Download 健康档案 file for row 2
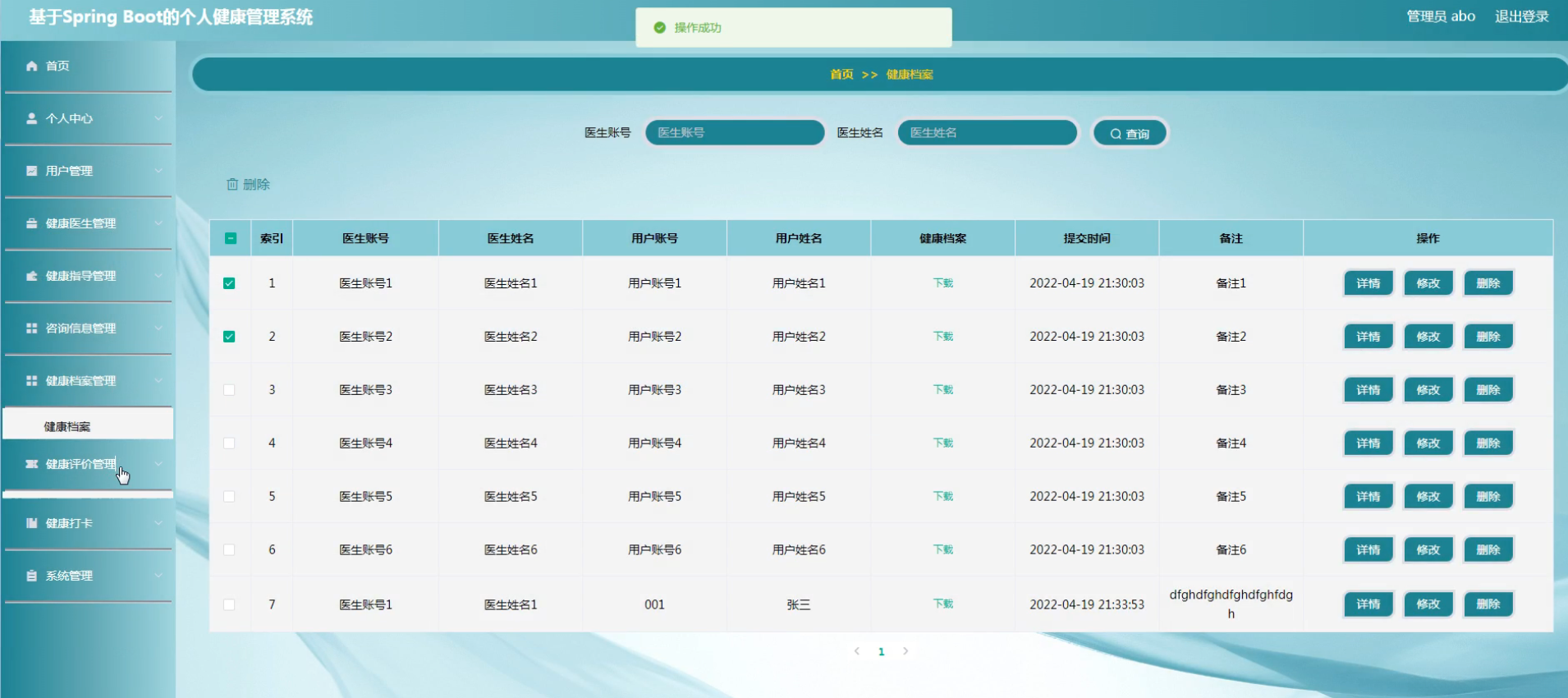1568x698 pixels. click(x=942, y=337)
